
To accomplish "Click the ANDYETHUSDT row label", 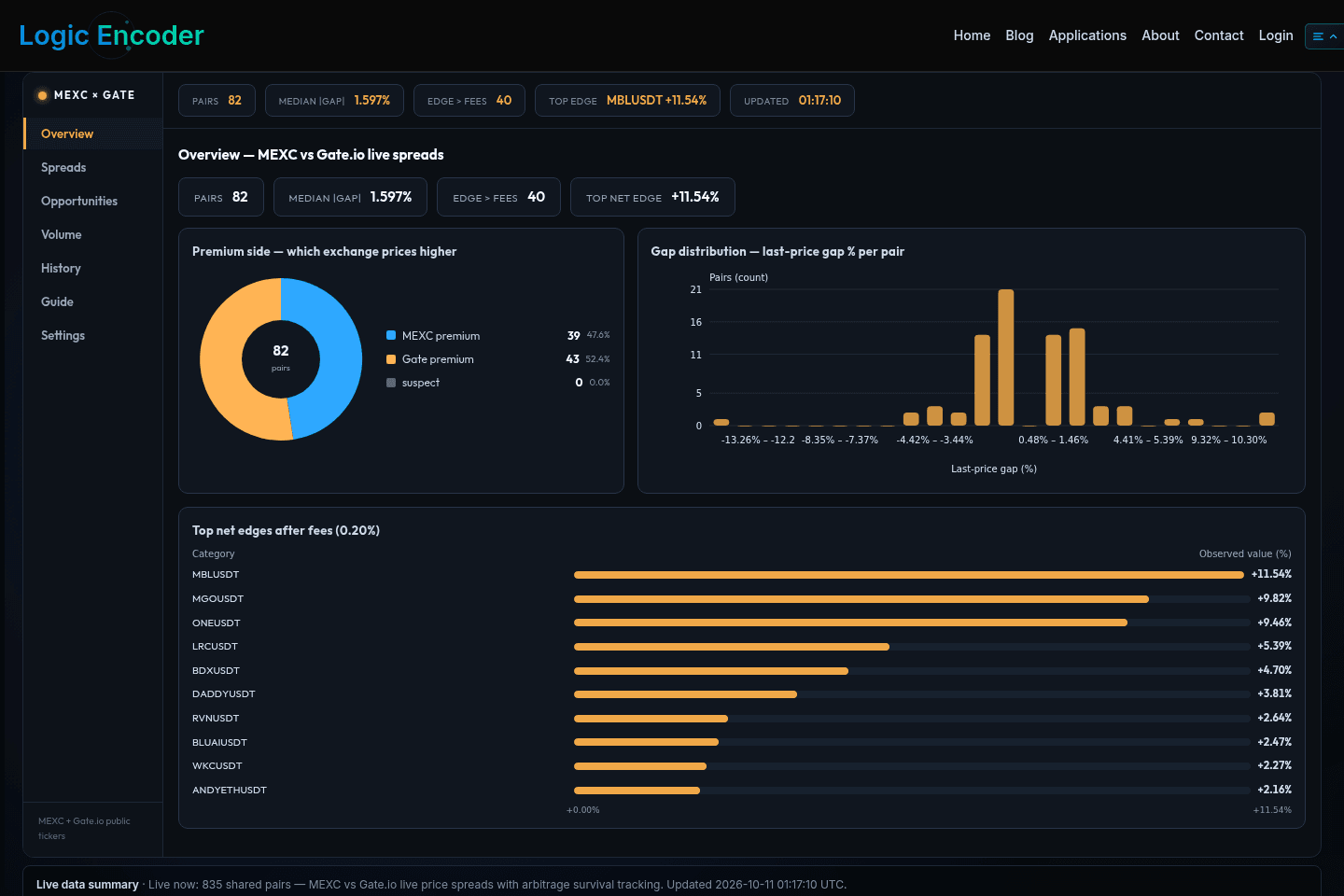I will 230,791.
